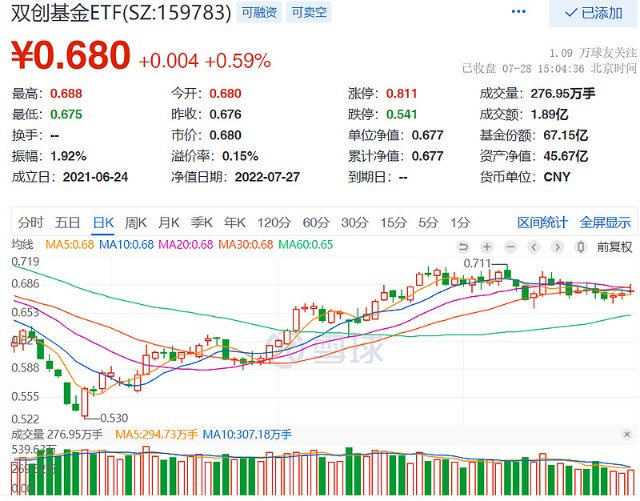Shift chart left with left chevron
The height and width of the screenshot is (501, 640).
click(534, 247)
